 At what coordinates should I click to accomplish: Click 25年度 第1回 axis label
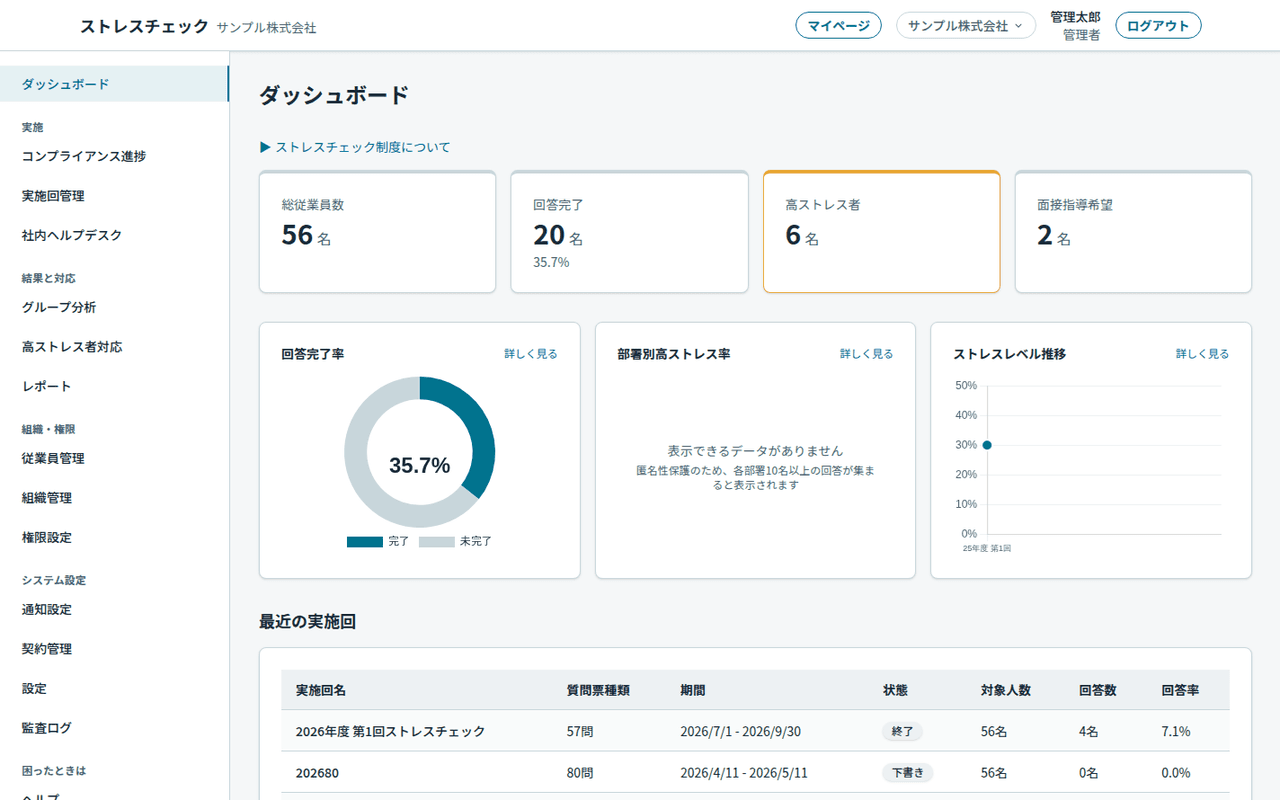987,549
